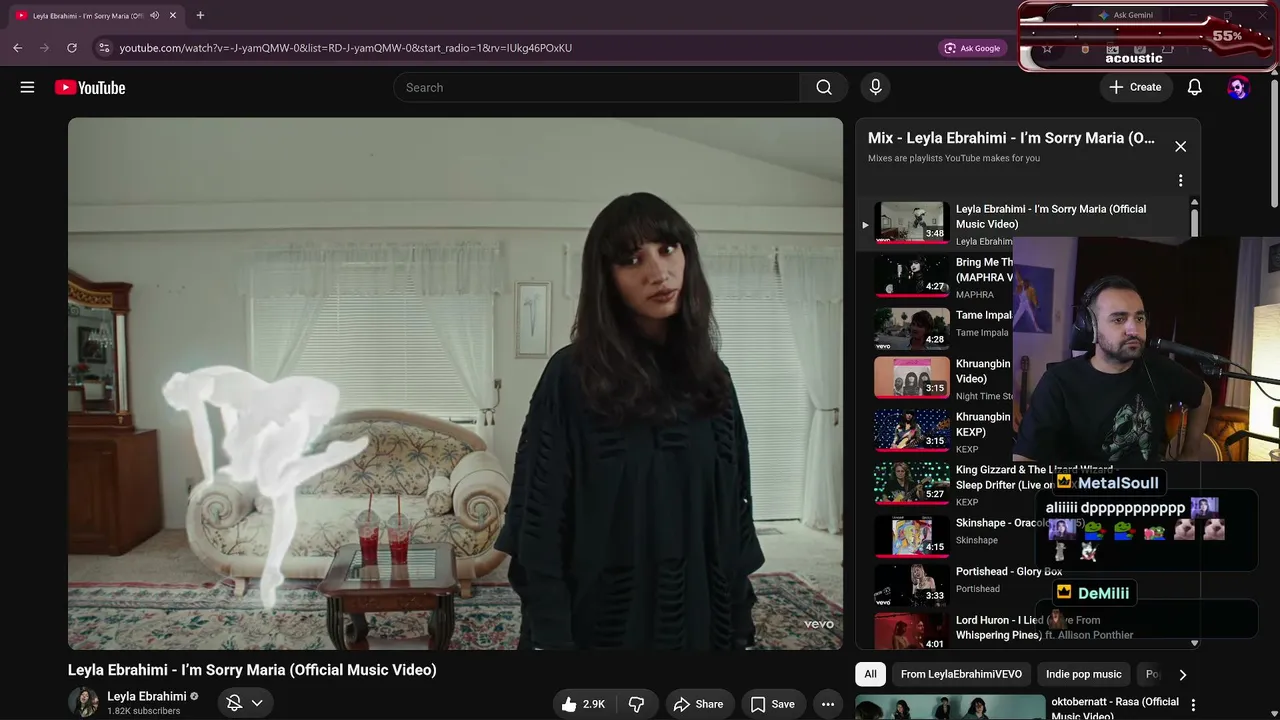Select the Indie pop music chip
Viewport: 1280px width, 720px height.
click(x=1084, y=674)
